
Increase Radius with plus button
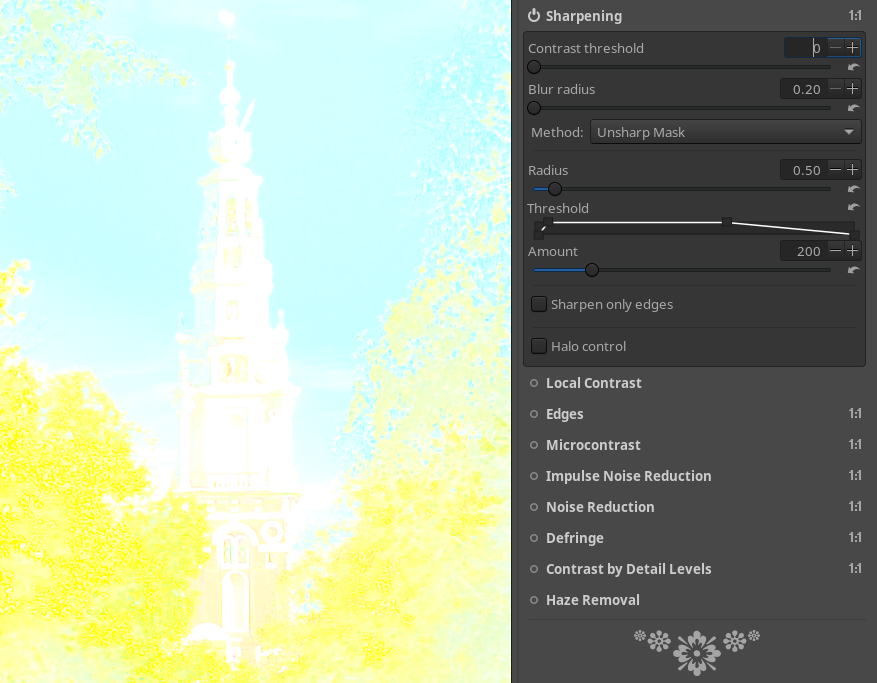pyautogui.click(x=852, y=170)
